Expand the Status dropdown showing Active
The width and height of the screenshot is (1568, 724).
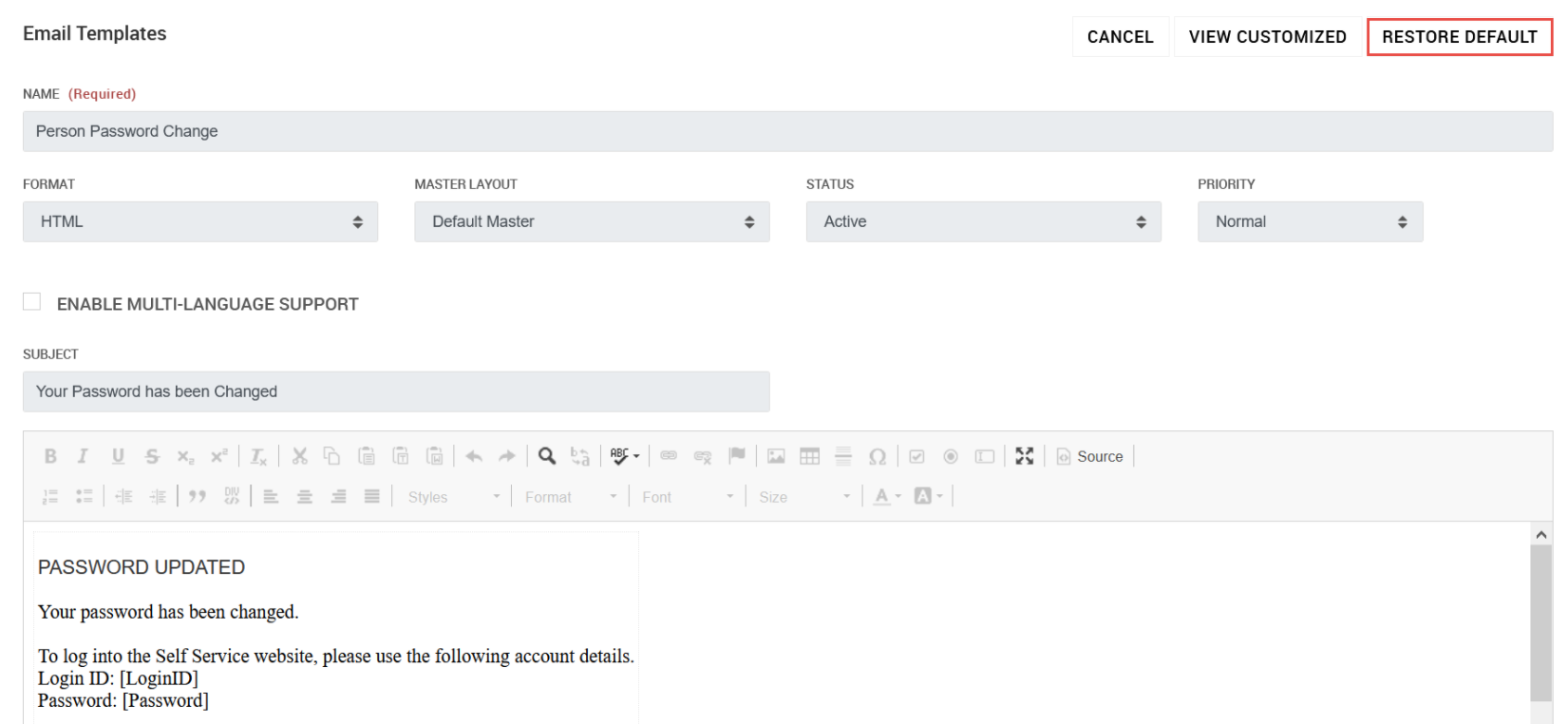coord(983,221)
